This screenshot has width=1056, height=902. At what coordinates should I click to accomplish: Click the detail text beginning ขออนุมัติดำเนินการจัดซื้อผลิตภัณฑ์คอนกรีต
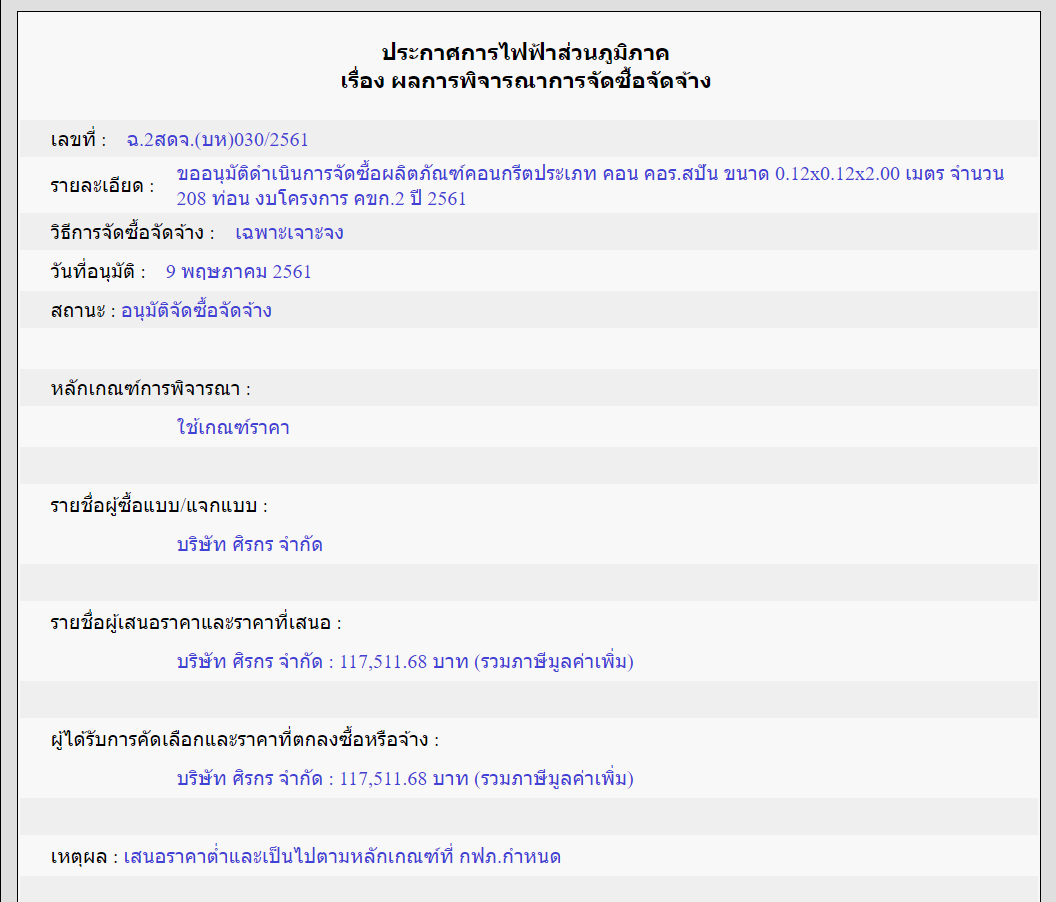[x=591, y=186]
